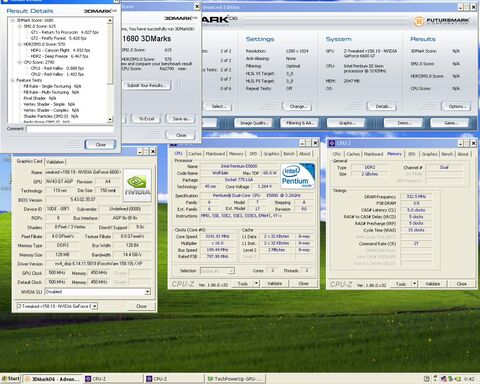Open About tab in CPU-Z Memory window
This screenshot has width=480, height=384.
tap(463, 154)
